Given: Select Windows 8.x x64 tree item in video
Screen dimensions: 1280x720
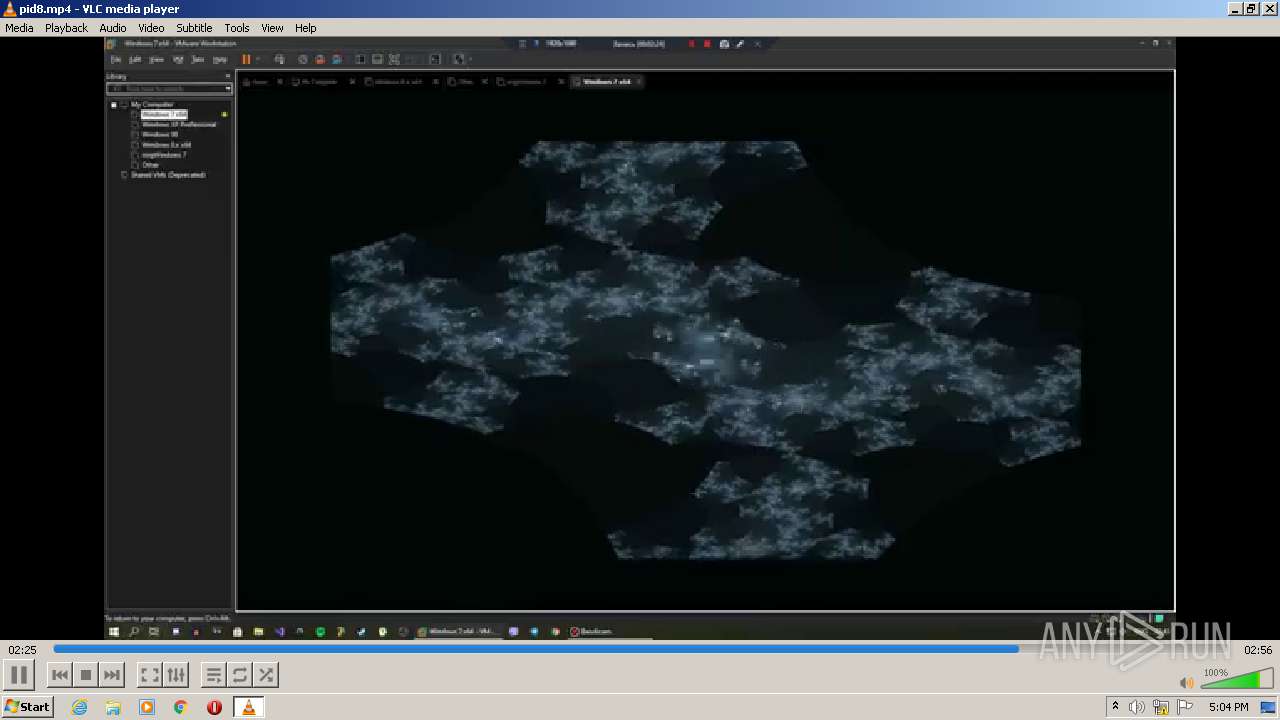Looking at the screenshot, I should [166, 145].
